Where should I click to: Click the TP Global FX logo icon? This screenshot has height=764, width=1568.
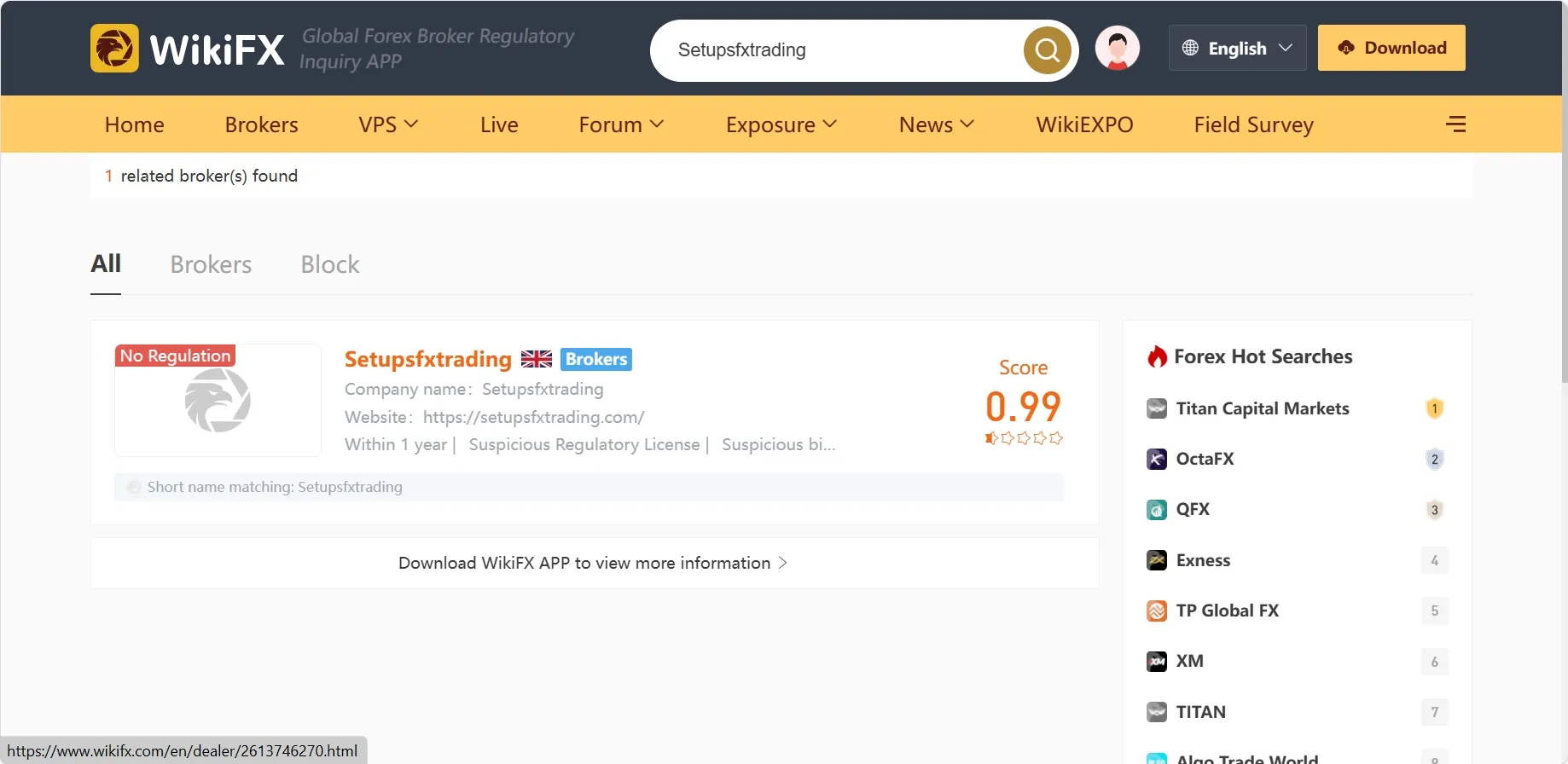coord(1157,611)
